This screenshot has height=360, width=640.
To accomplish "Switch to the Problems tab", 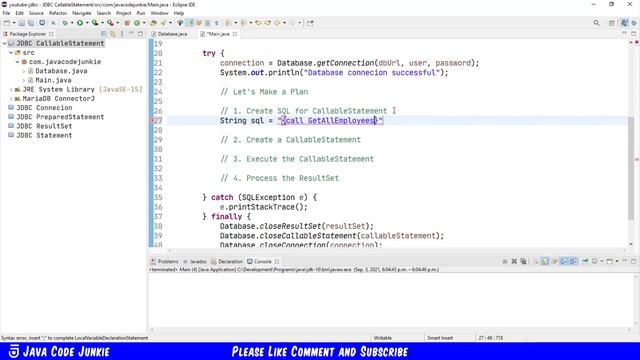I will [164, 261].
